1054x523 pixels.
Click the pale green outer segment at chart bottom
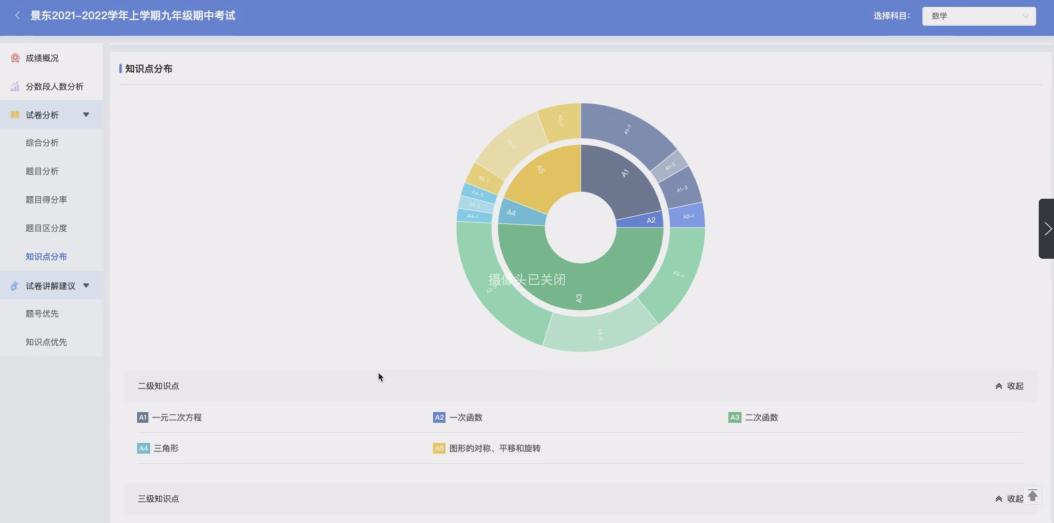point(600,329)
